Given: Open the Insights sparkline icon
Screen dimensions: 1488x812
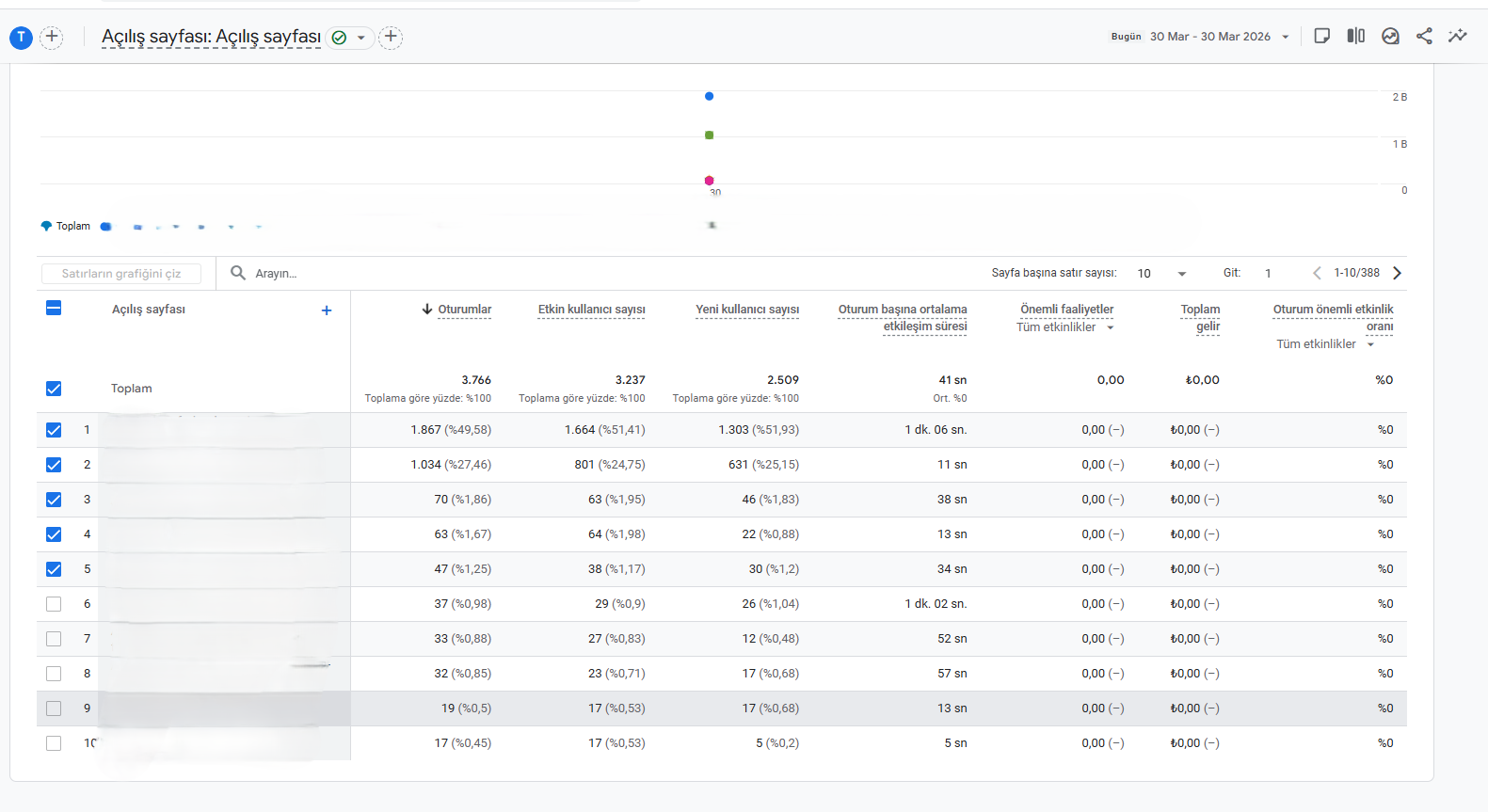Looking at the screenshot, I should pyautogui.click(x=1458, y=36).
